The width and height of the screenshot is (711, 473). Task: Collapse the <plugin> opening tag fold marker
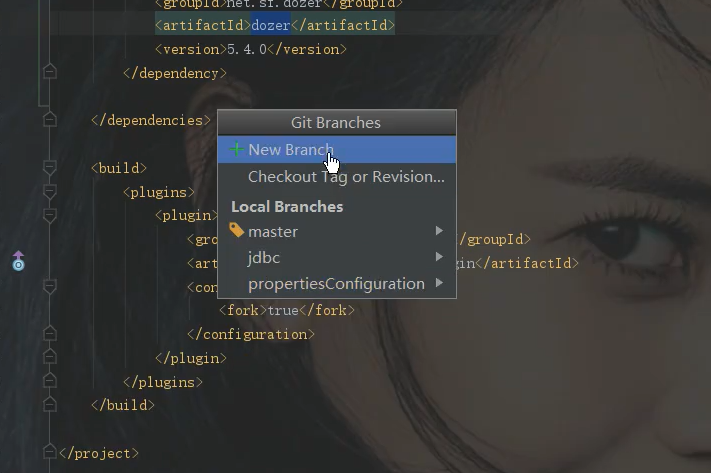click(49, 215)
